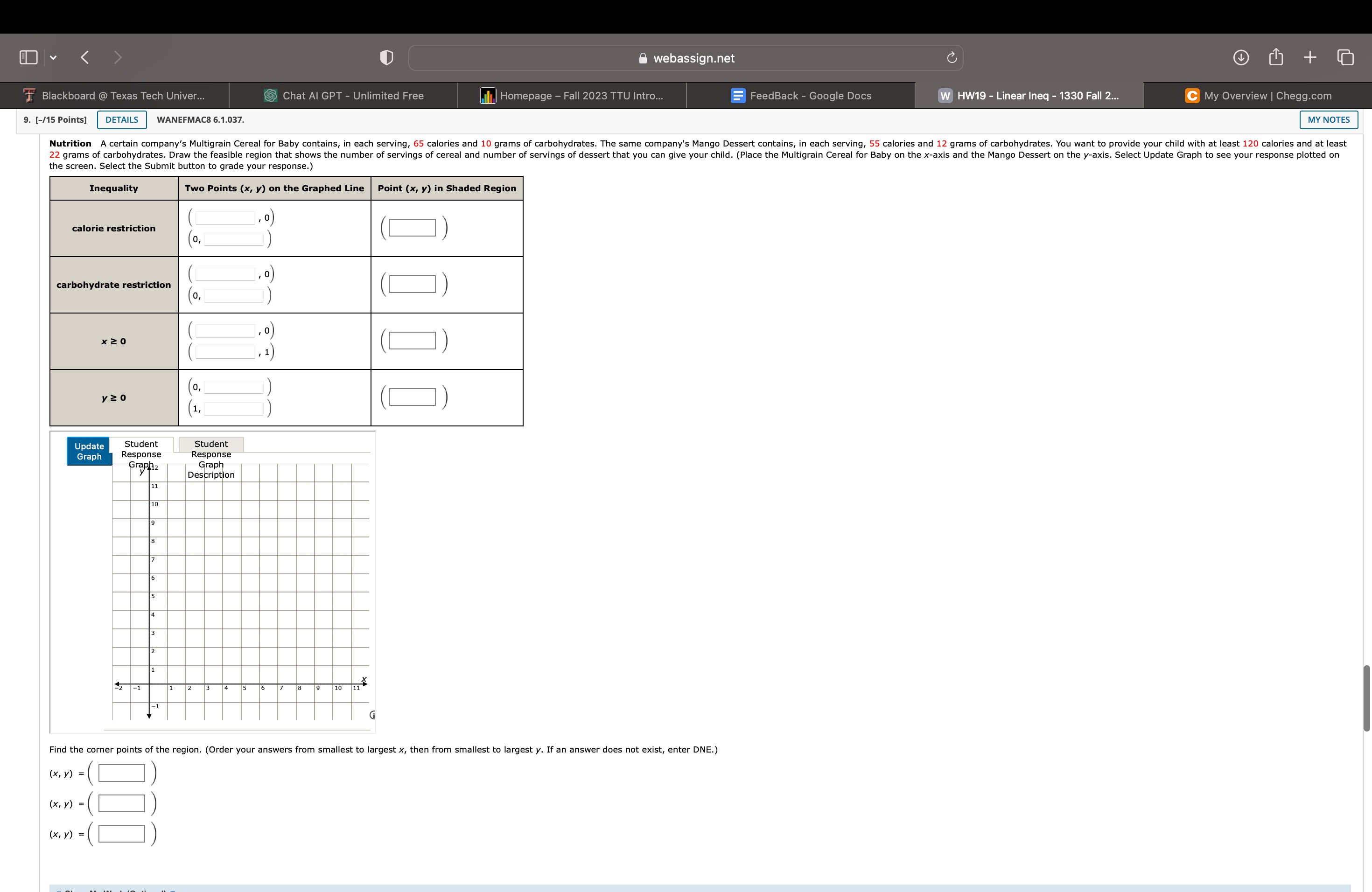This screenshot has width=1372, height=892.
Task: Click carbohydrate restriction shaded region point field
Action: tap(412, 284)
